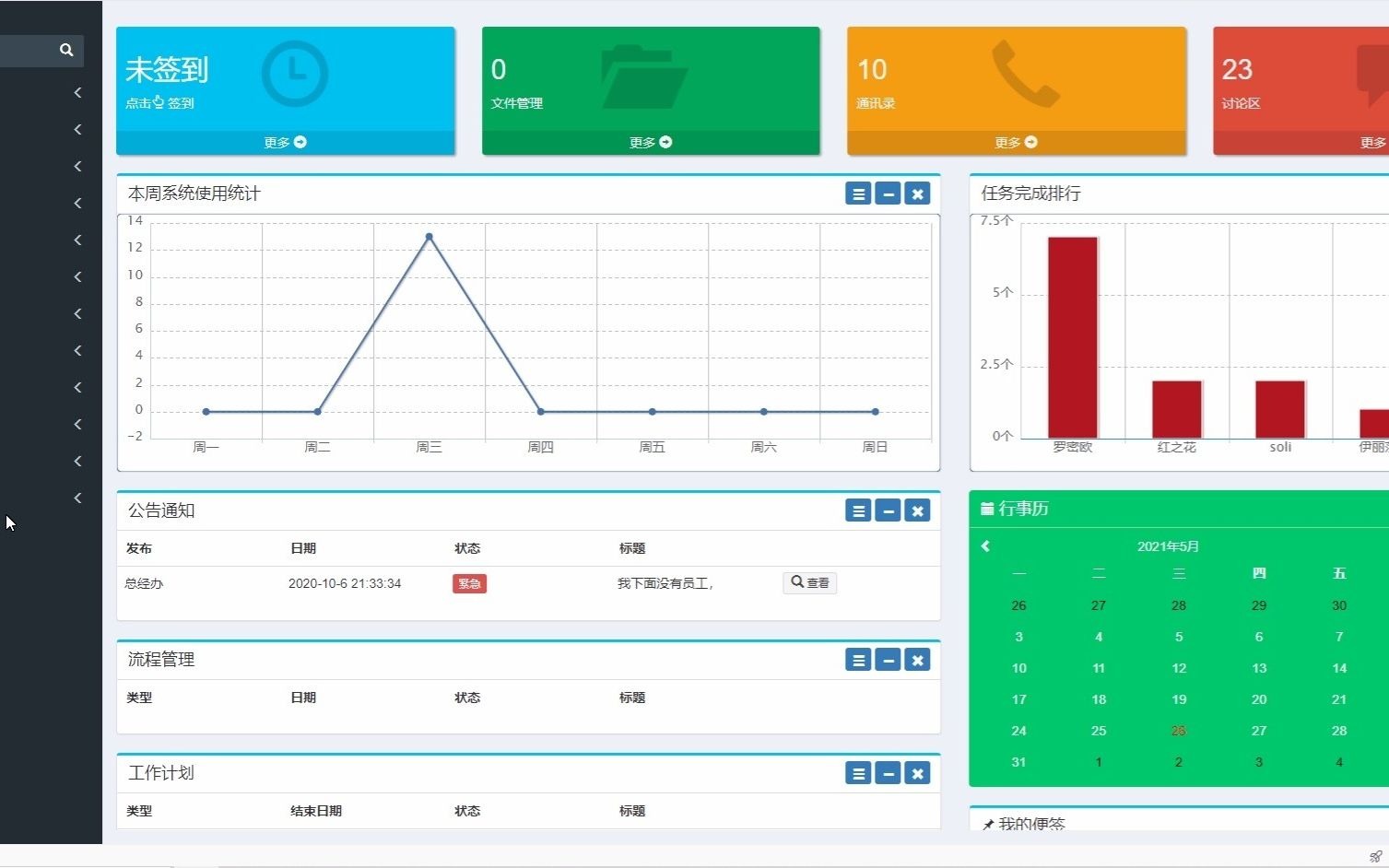Screen dimensions: 1389x868
Task: Open 更多 on the green 文件管理 card
Action: click(x=651, y=143)
